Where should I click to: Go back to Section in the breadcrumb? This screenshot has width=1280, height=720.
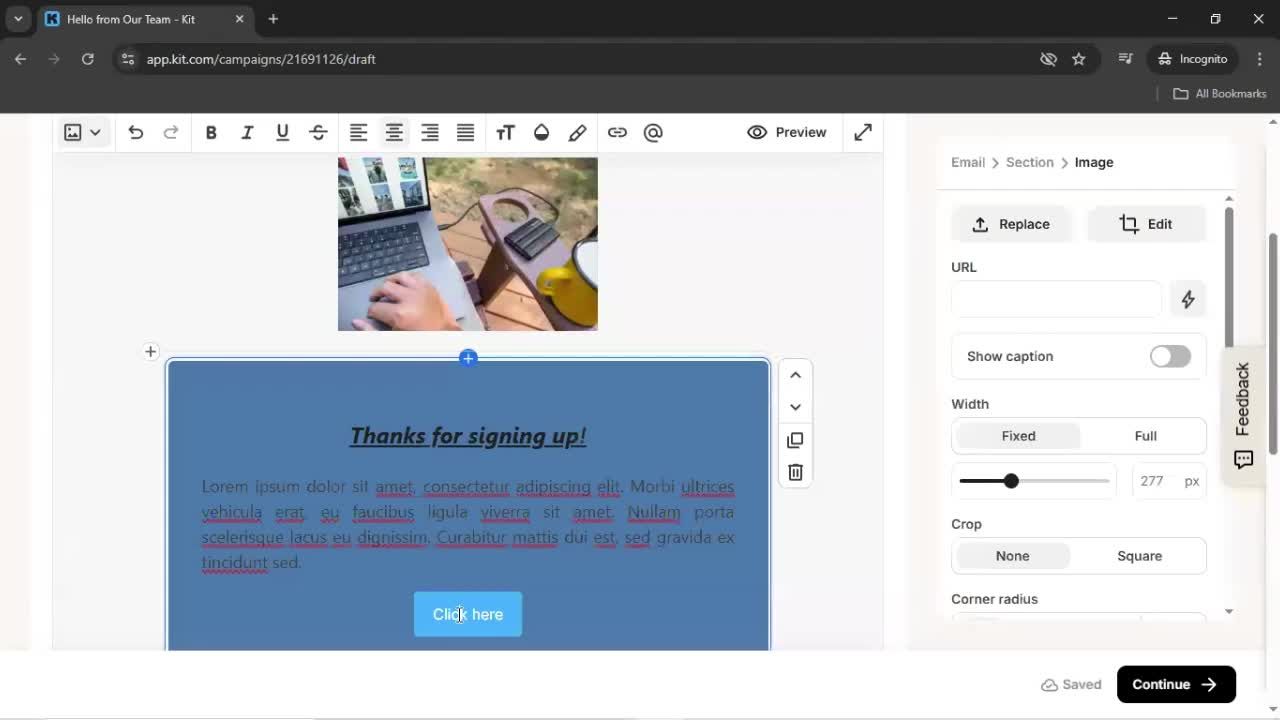coord(1029,162)
